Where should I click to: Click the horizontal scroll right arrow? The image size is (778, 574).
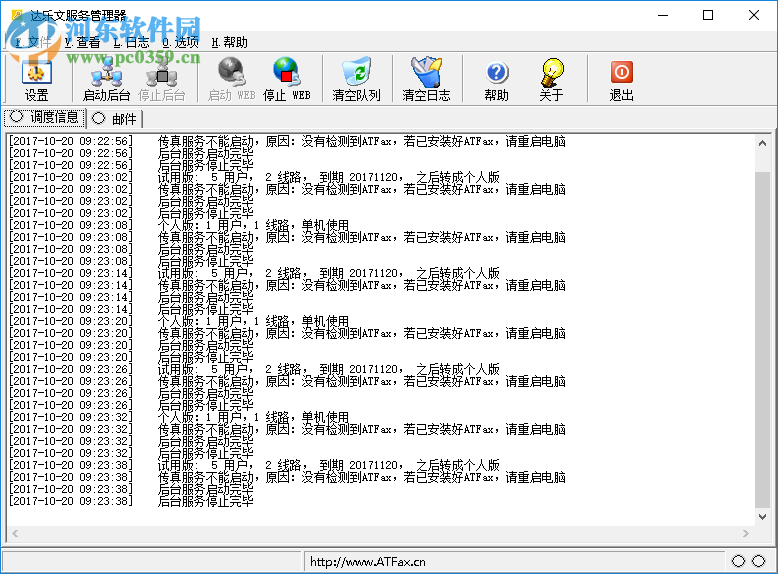(x=746, y=533)
